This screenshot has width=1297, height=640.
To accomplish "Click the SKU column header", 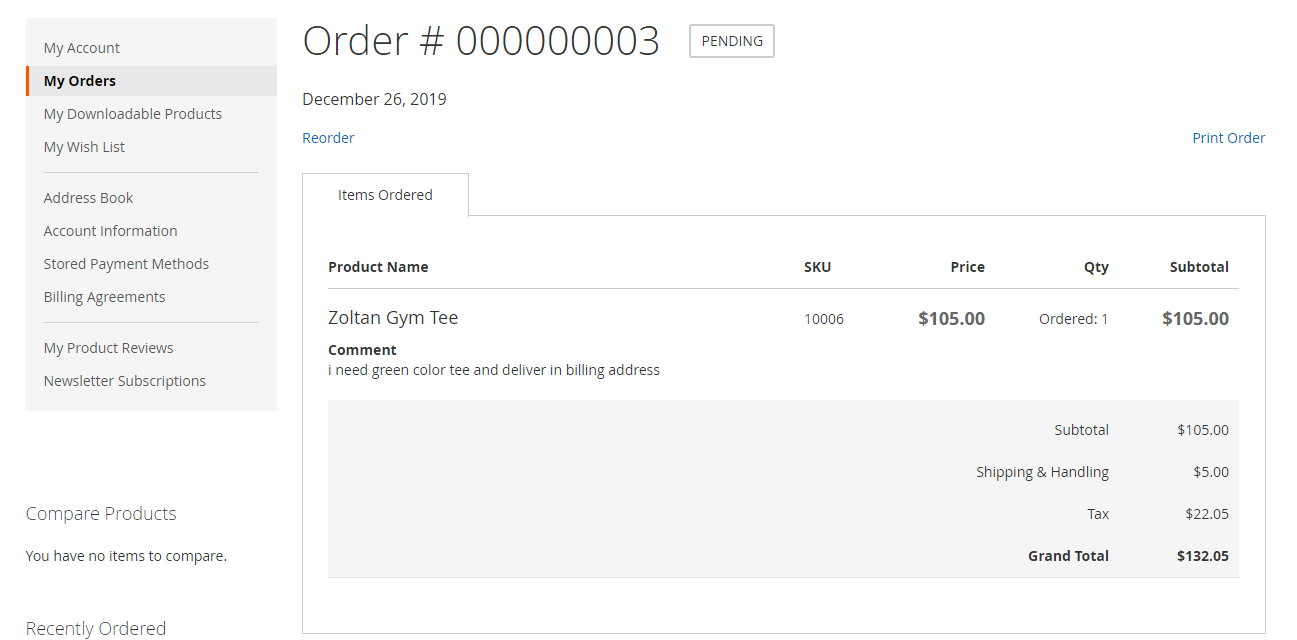I will pyautogui.click(x=817, y=267).
